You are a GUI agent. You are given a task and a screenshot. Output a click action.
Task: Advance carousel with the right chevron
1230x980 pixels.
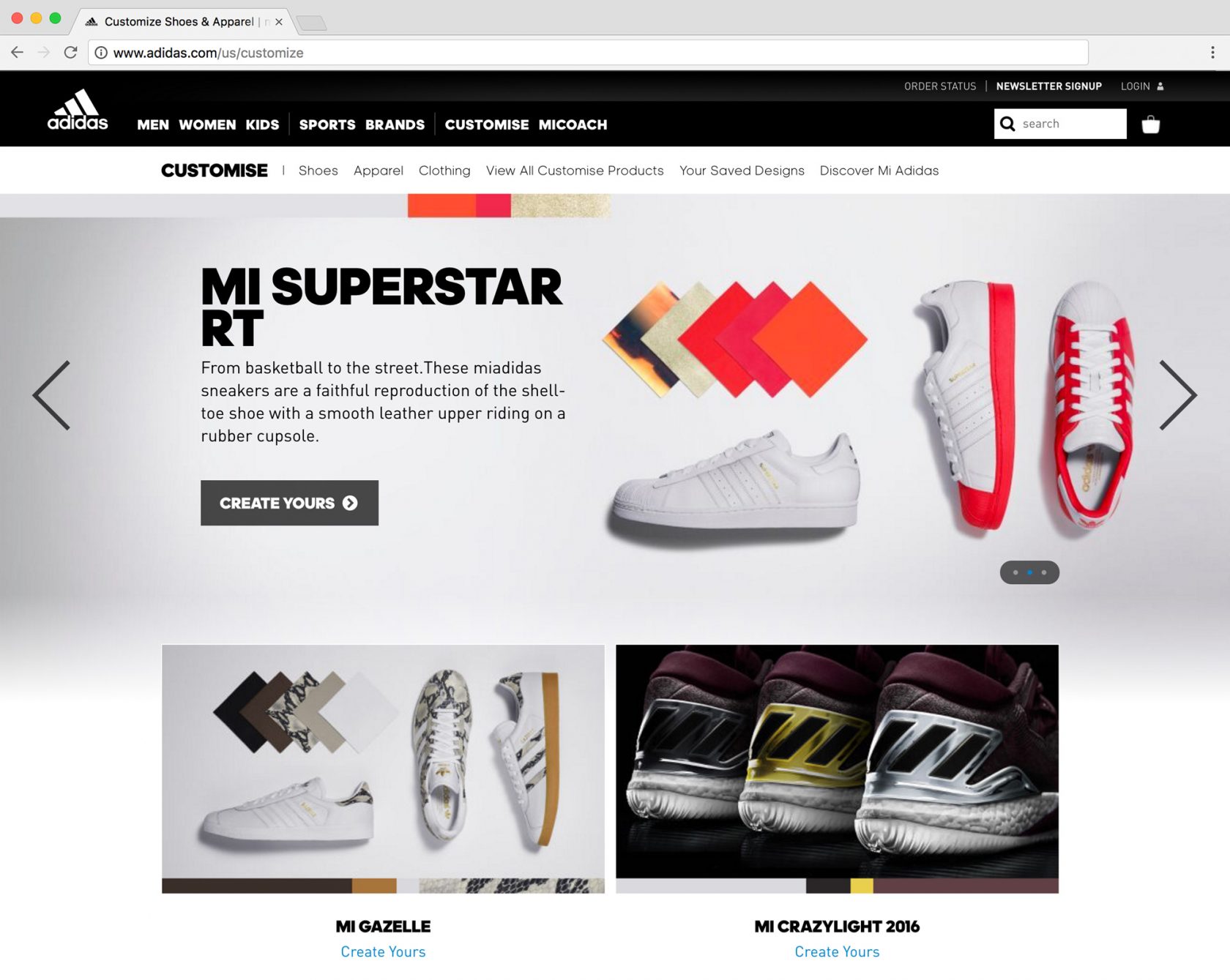click(1178, 395)
